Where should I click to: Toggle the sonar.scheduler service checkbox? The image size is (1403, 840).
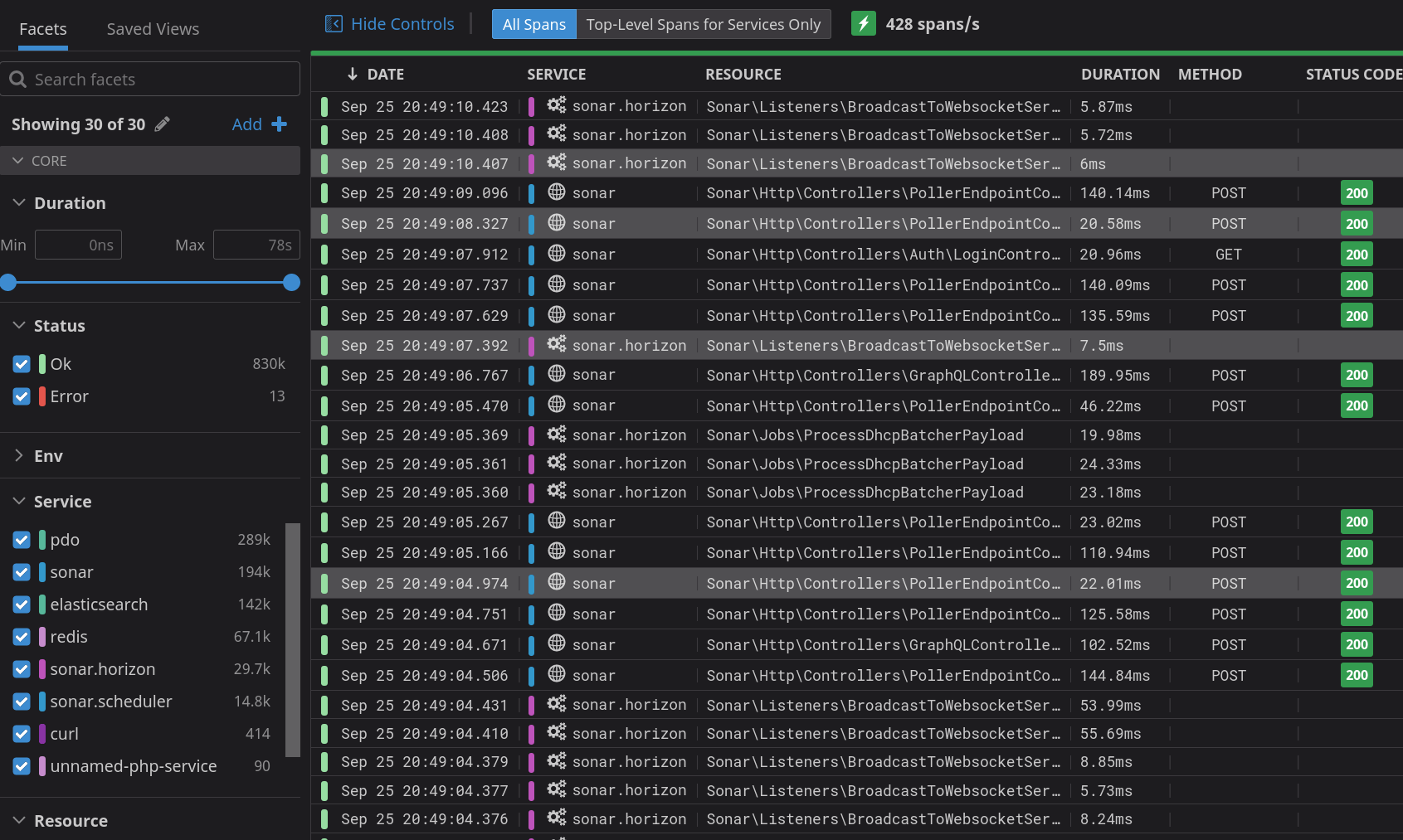[22, 702]
